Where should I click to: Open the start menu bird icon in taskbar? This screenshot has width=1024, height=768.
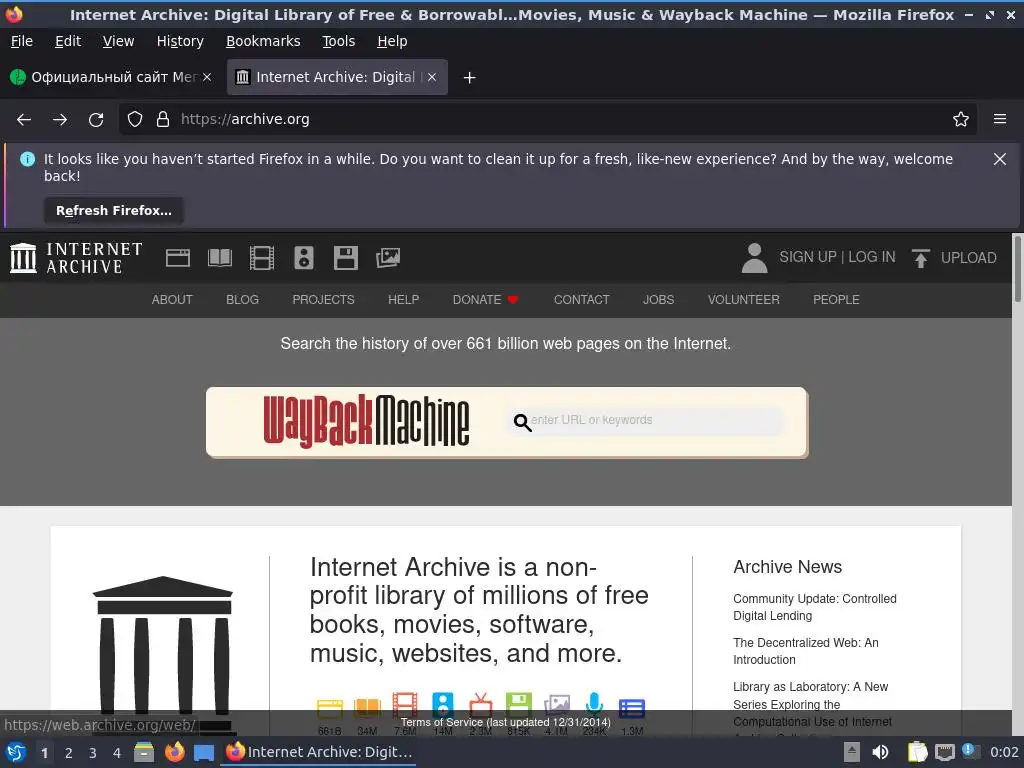(16, 752)
